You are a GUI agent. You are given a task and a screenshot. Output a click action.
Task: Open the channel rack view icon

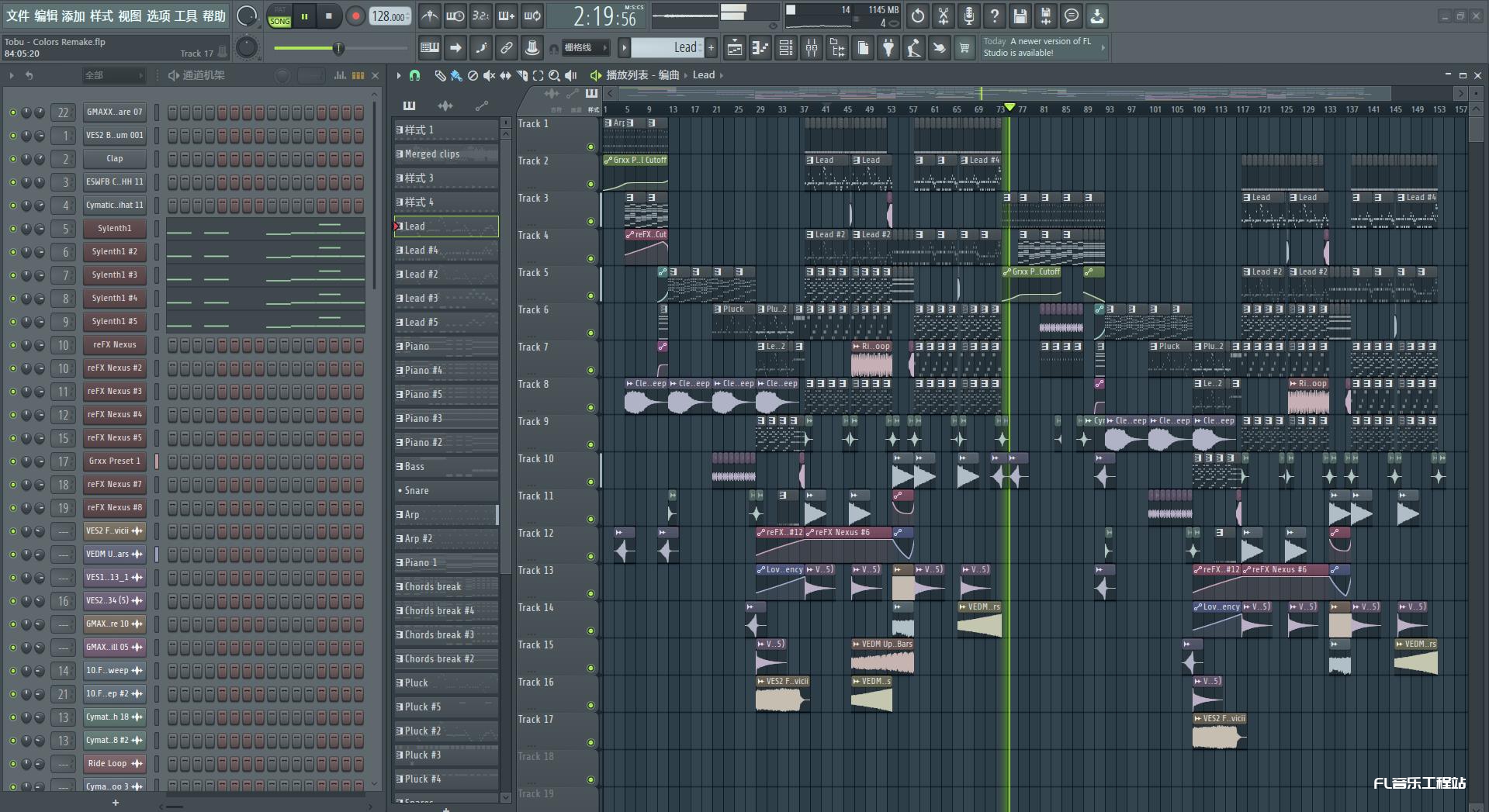tap(785, 48)
